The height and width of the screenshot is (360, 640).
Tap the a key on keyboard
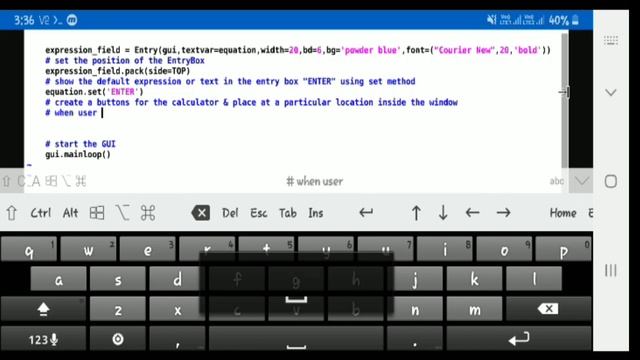58,279
